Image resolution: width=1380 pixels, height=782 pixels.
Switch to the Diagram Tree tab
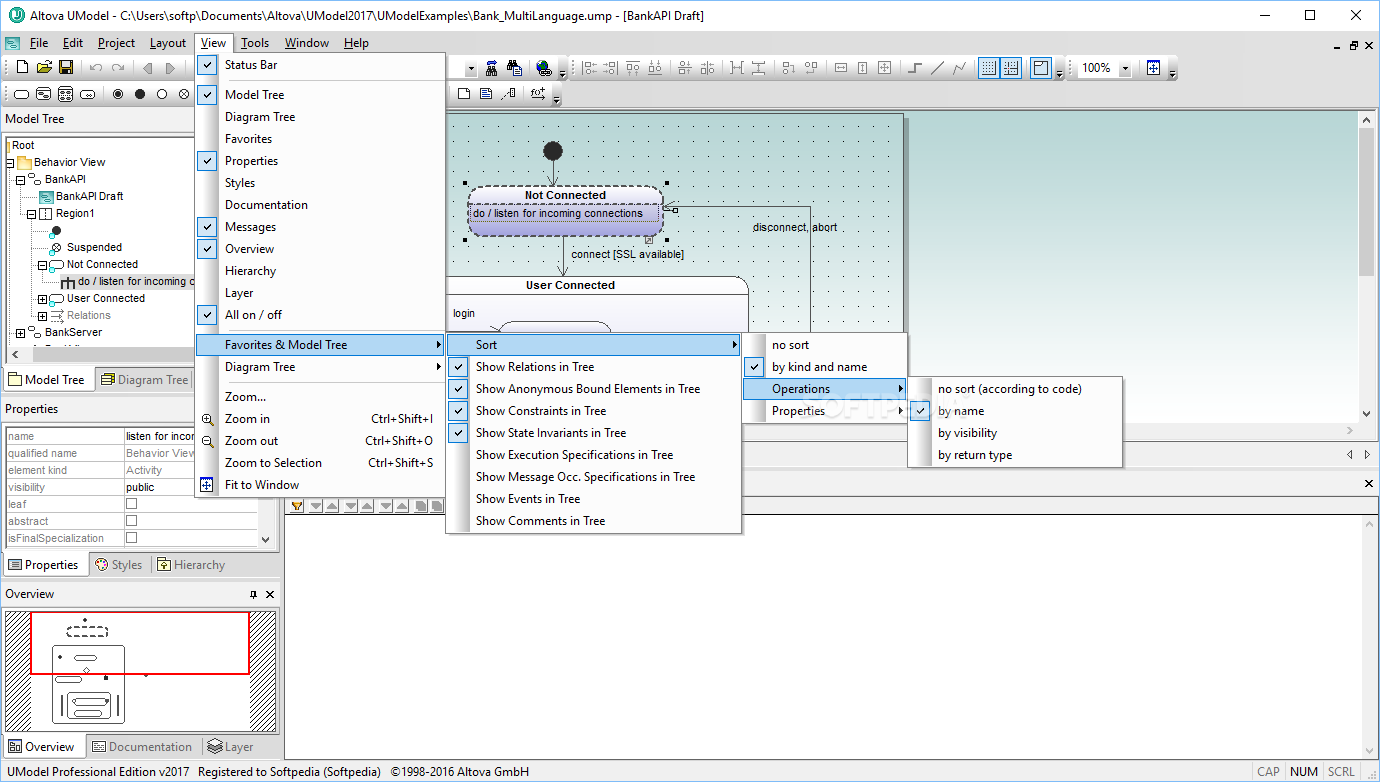144,380
